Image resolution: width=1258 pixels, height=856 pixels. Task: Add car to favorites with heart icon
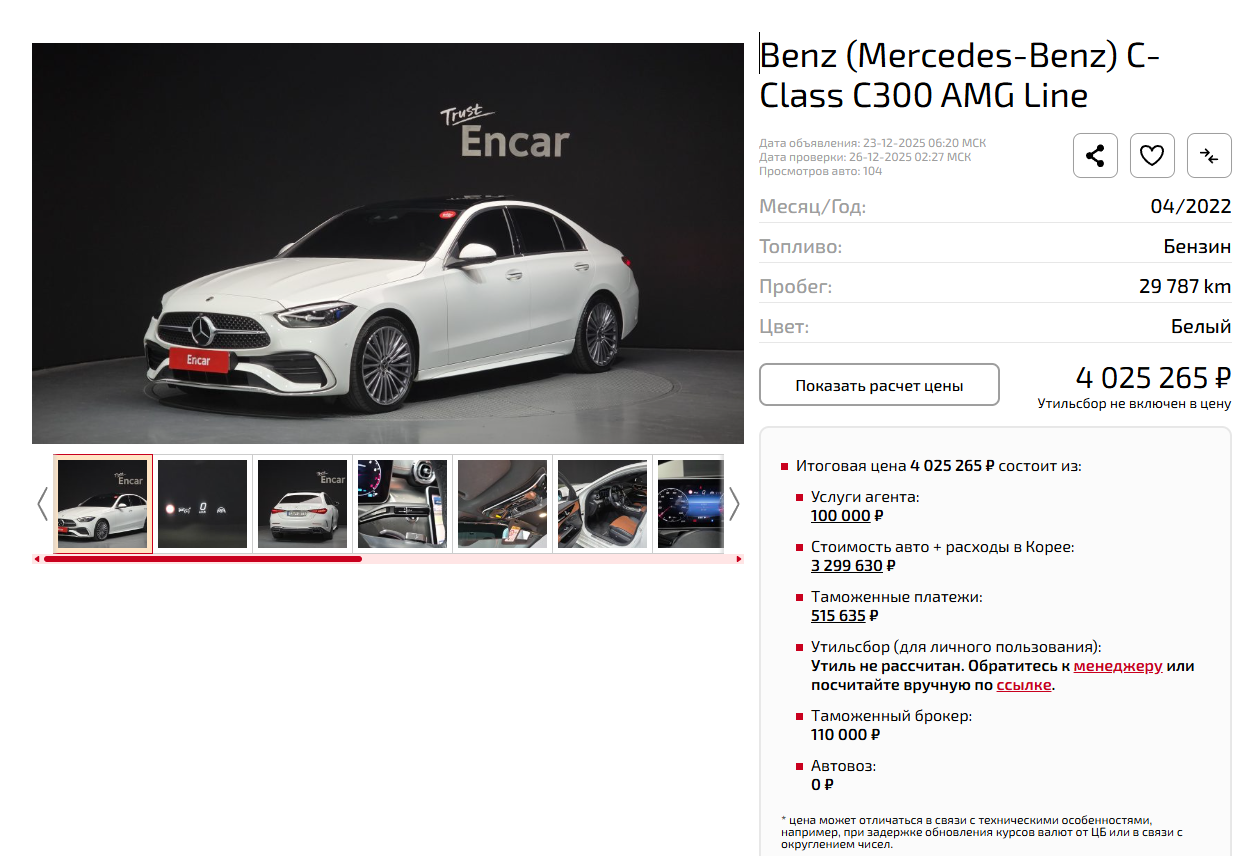1152,156
